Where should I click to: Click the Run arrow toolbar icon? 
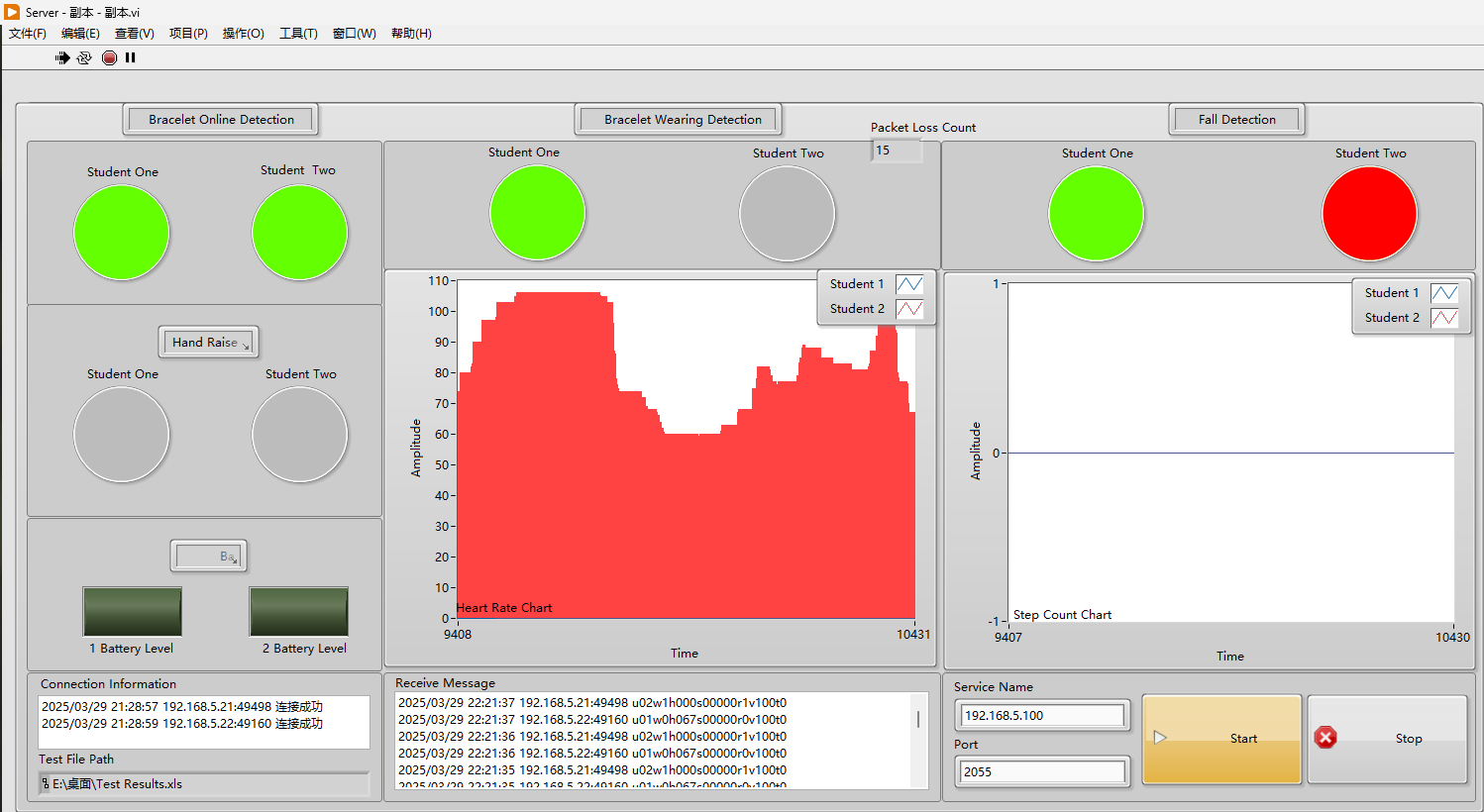tap(62, 57)
